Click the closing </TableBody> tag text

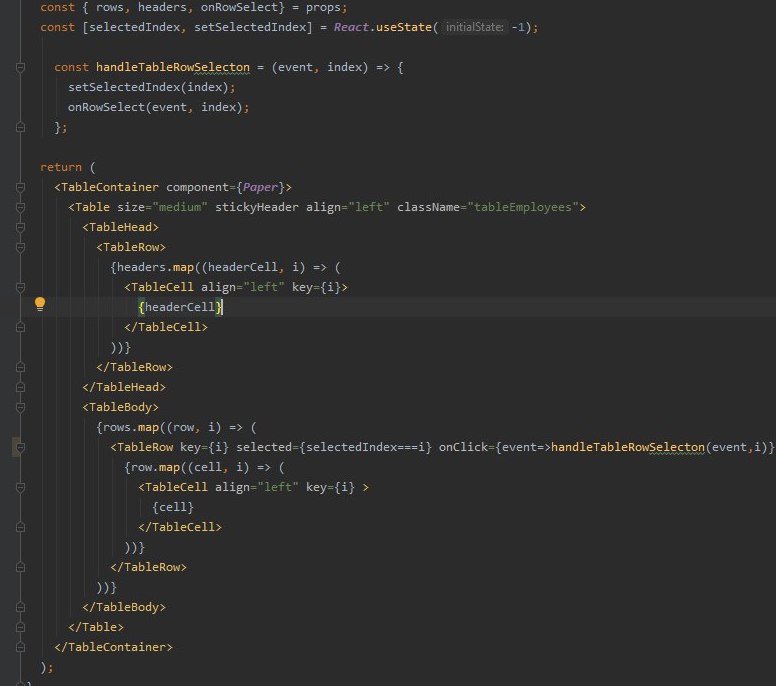coord(124,607)
